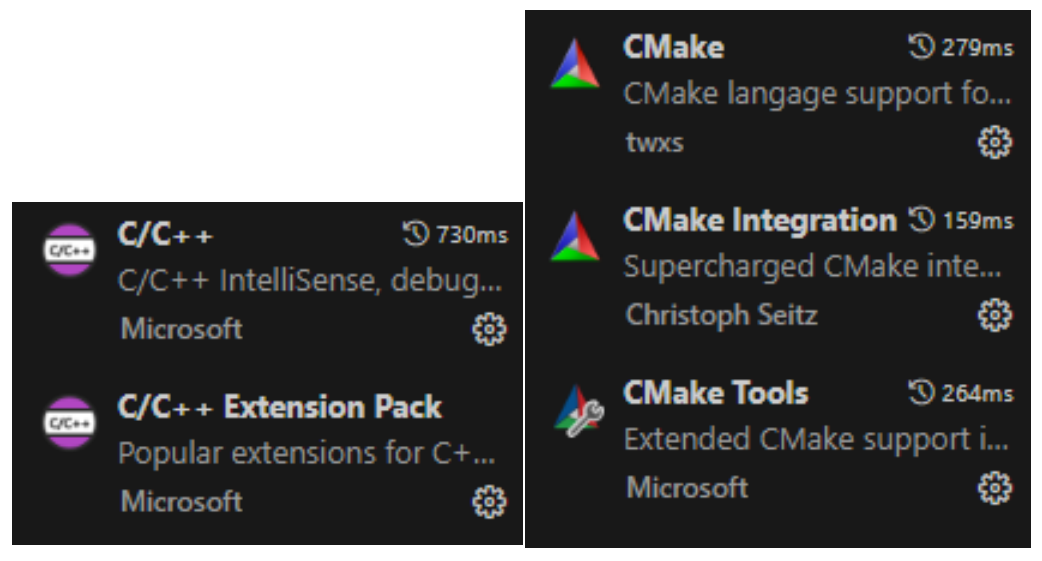The image size is (1042, 561).
Task: Click the 159ms activation time indicator
Action: pyautogui.click(x=961, y=220)
